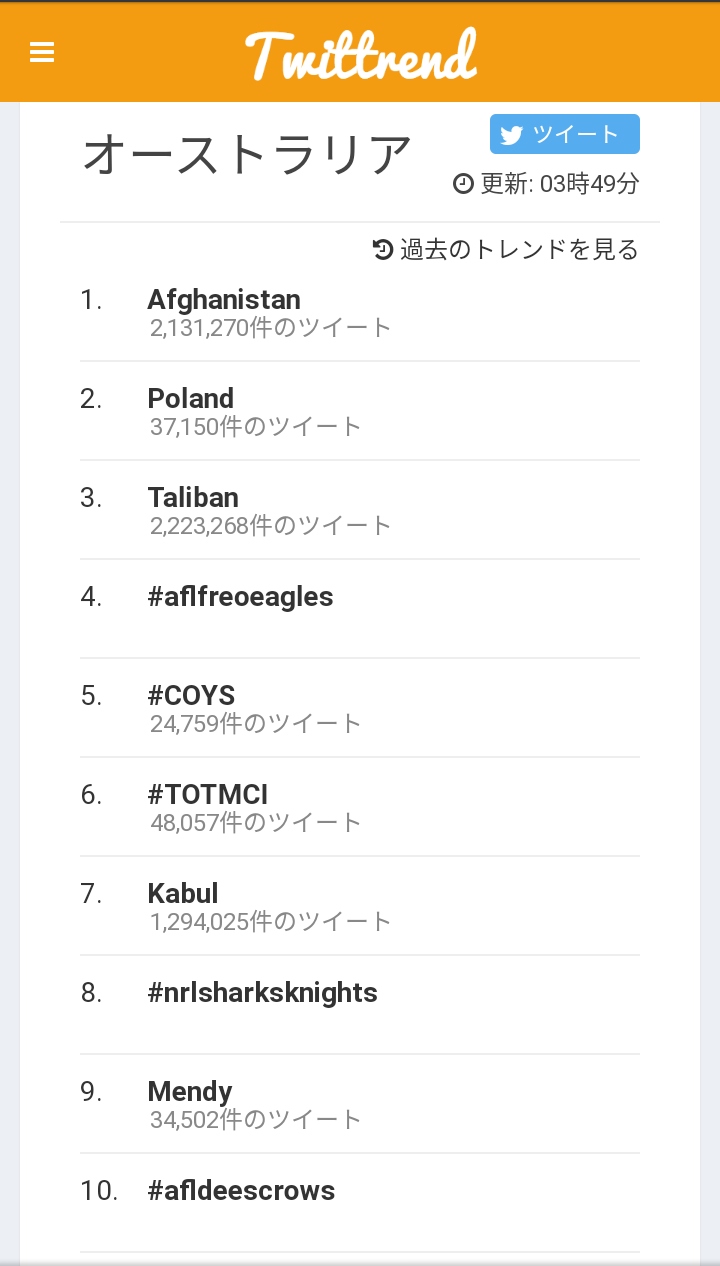Open the #afldeescrows hashtag trend
The image size is (720, 1266).
click(241, 1190)
